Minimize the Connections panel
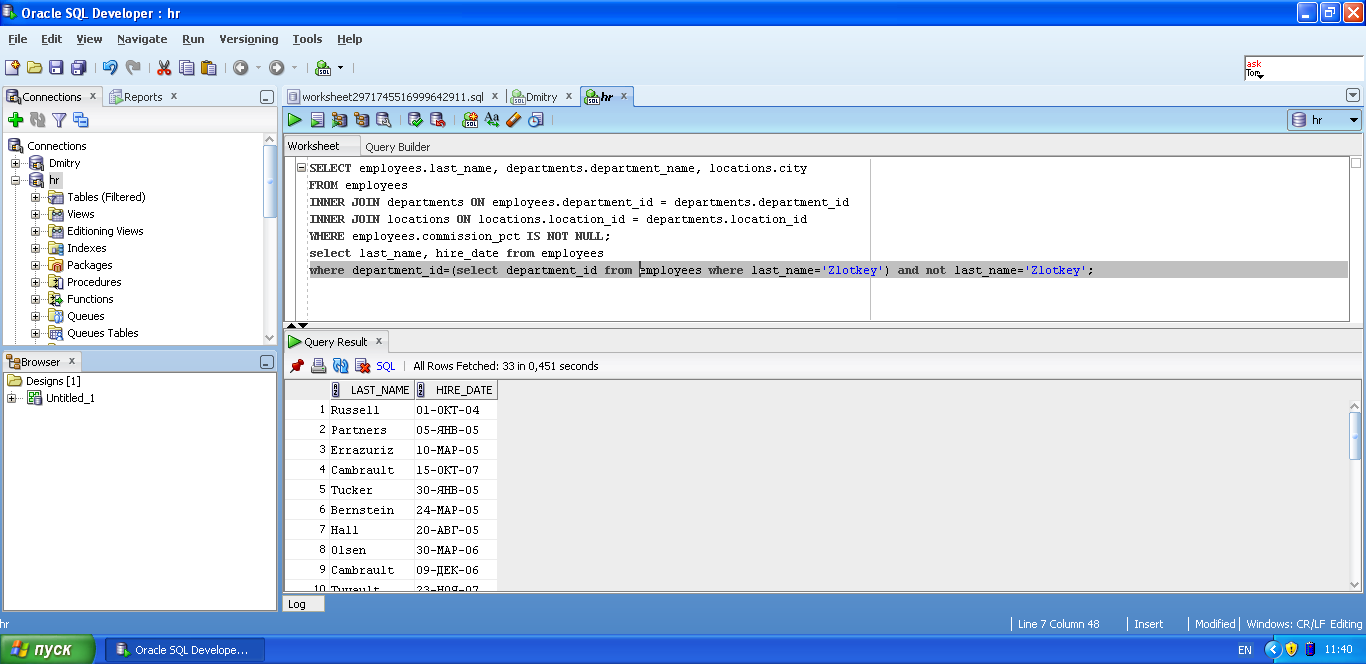The height and width of the screenshot is (664, 1366). point(266,97)
